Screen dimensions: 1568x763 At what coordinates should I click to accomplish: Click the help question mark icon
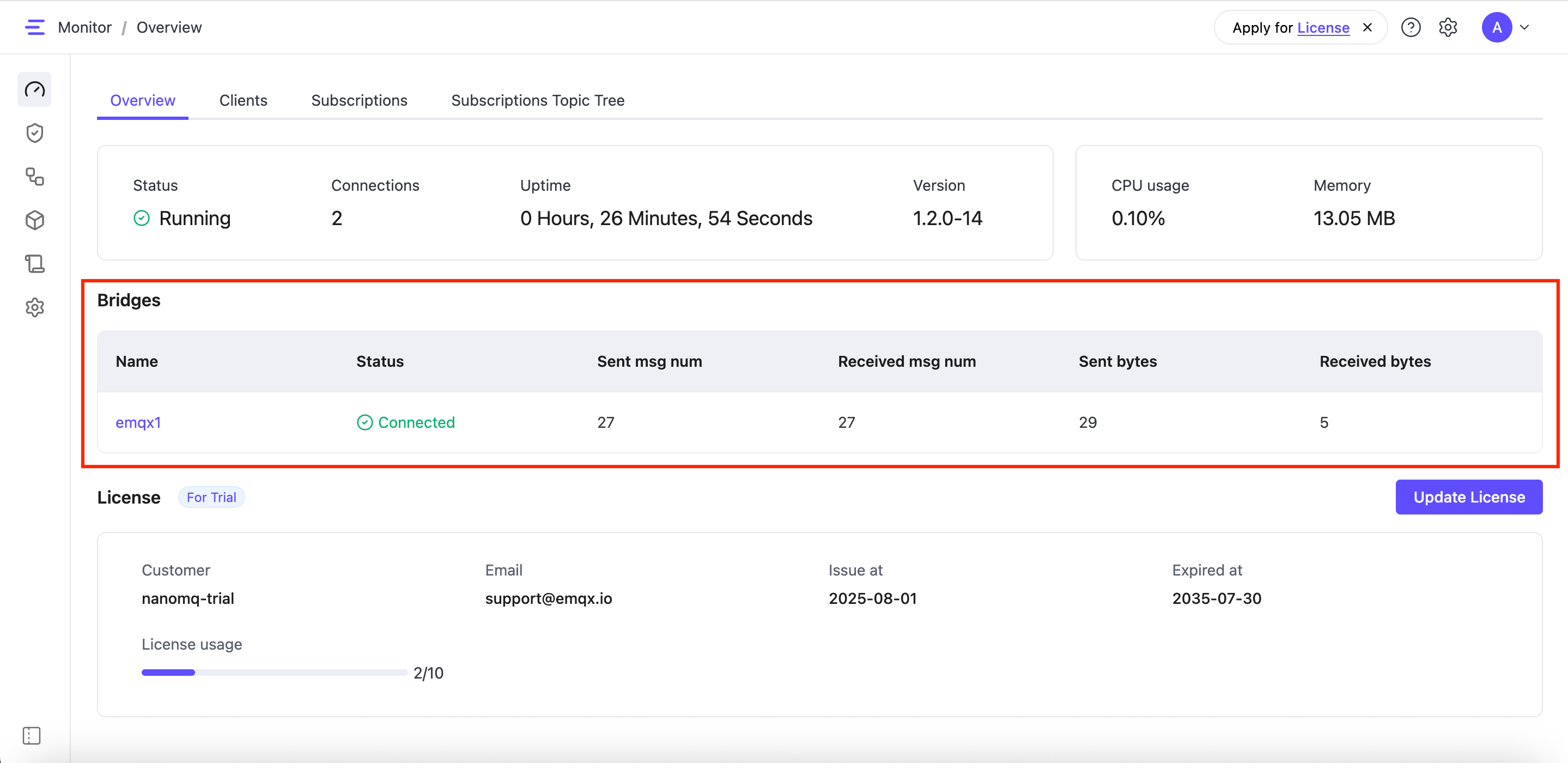1411,27
